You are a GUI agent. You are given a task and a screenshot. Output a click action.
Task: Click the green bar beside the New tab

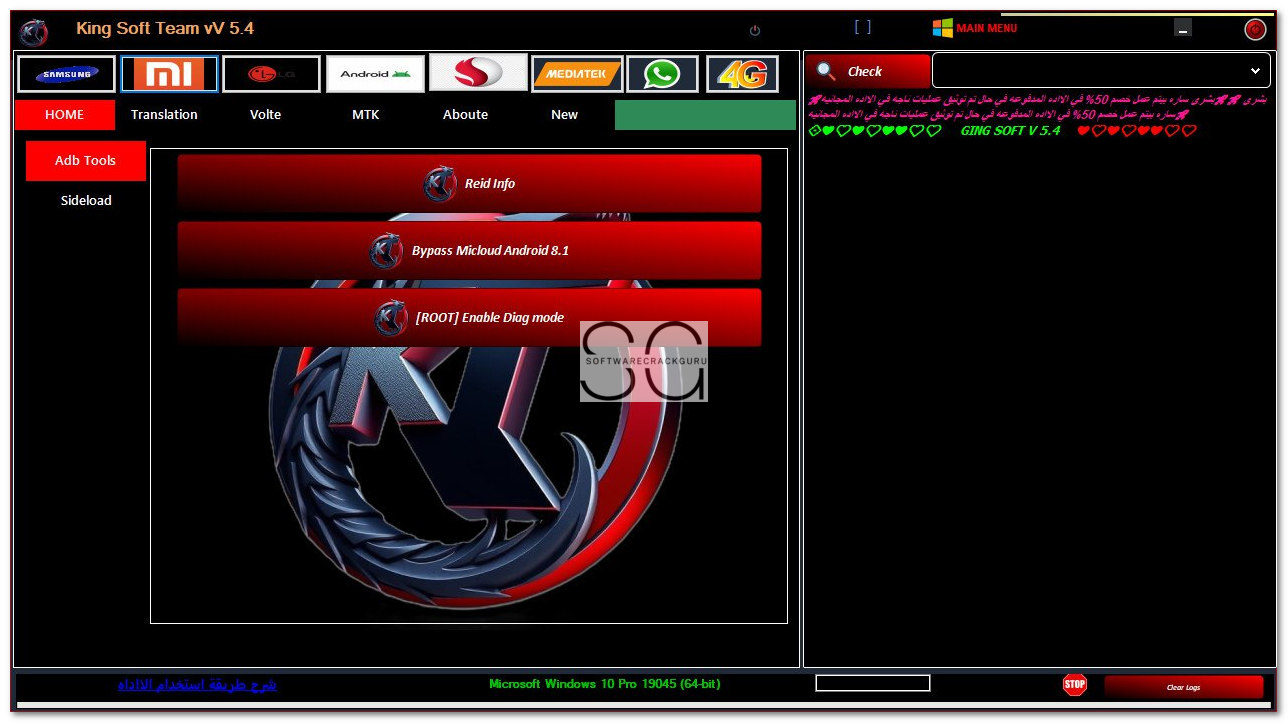[x=705, y=115]
